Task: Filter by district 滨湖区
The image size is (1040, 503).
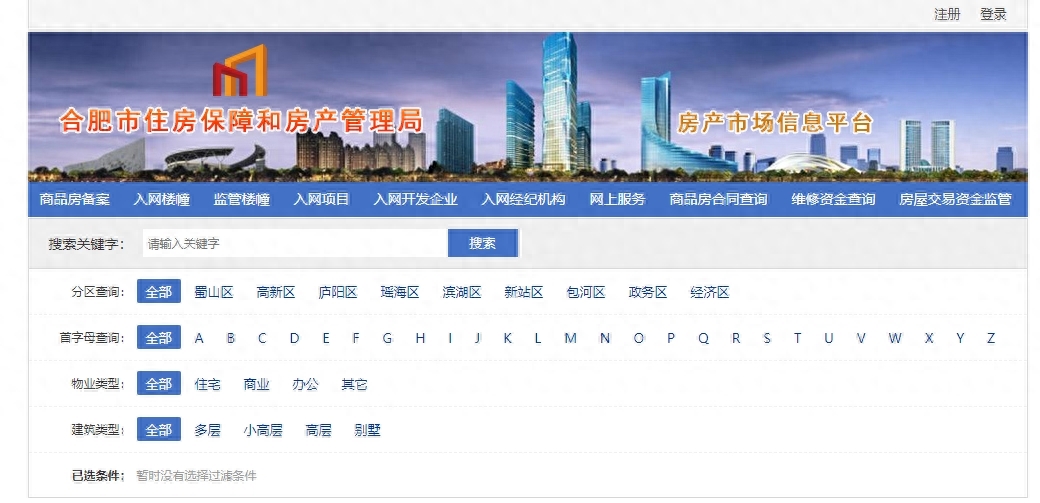Action: 462,292
